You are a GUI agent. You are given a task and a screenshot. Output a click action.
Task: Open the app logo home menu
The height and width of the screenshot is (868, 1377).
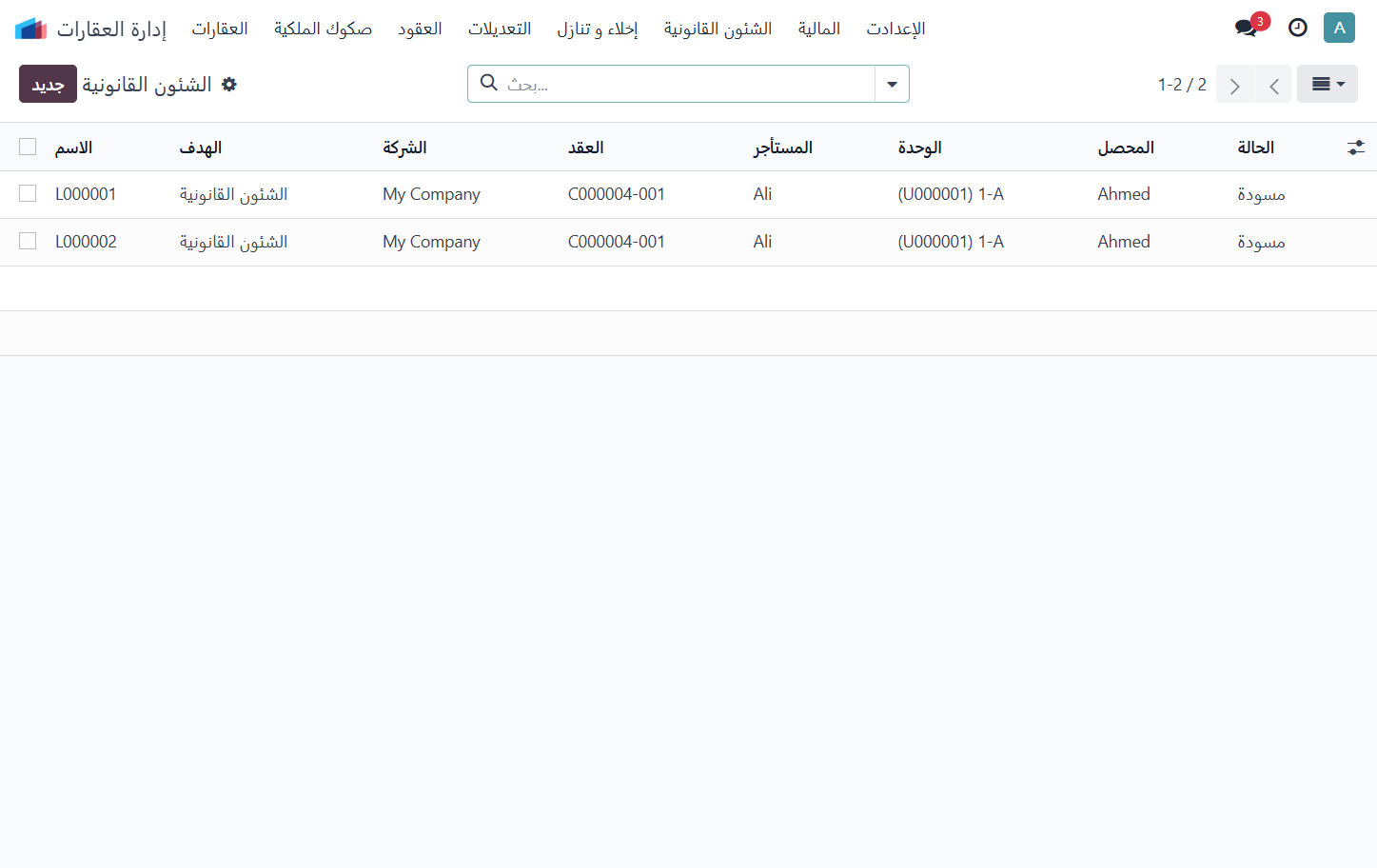[30, 29]
